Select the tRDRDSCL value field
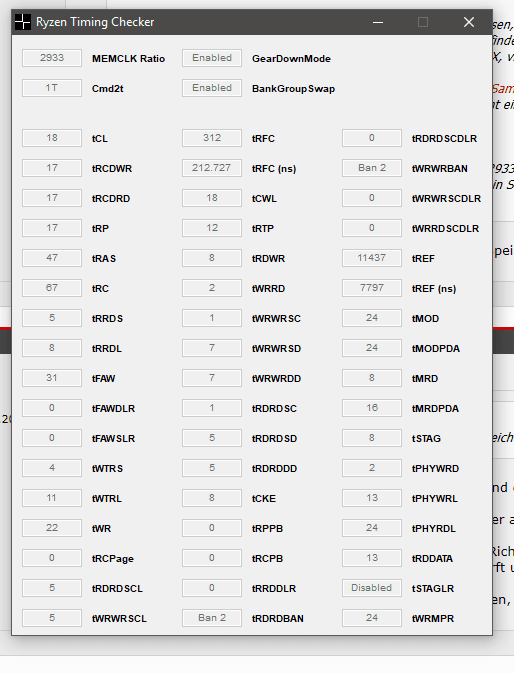The width and height of the screenshot is (514, 673). tap(52, 588)
